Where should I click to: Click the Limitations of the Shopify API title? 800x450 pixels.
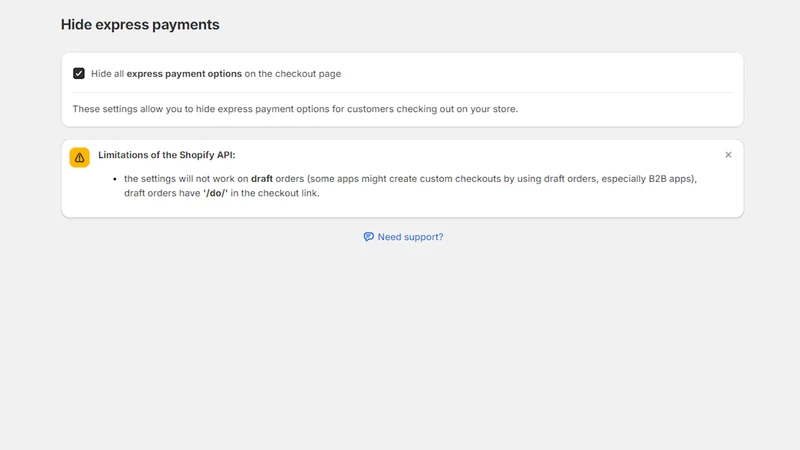coord(167,155)
